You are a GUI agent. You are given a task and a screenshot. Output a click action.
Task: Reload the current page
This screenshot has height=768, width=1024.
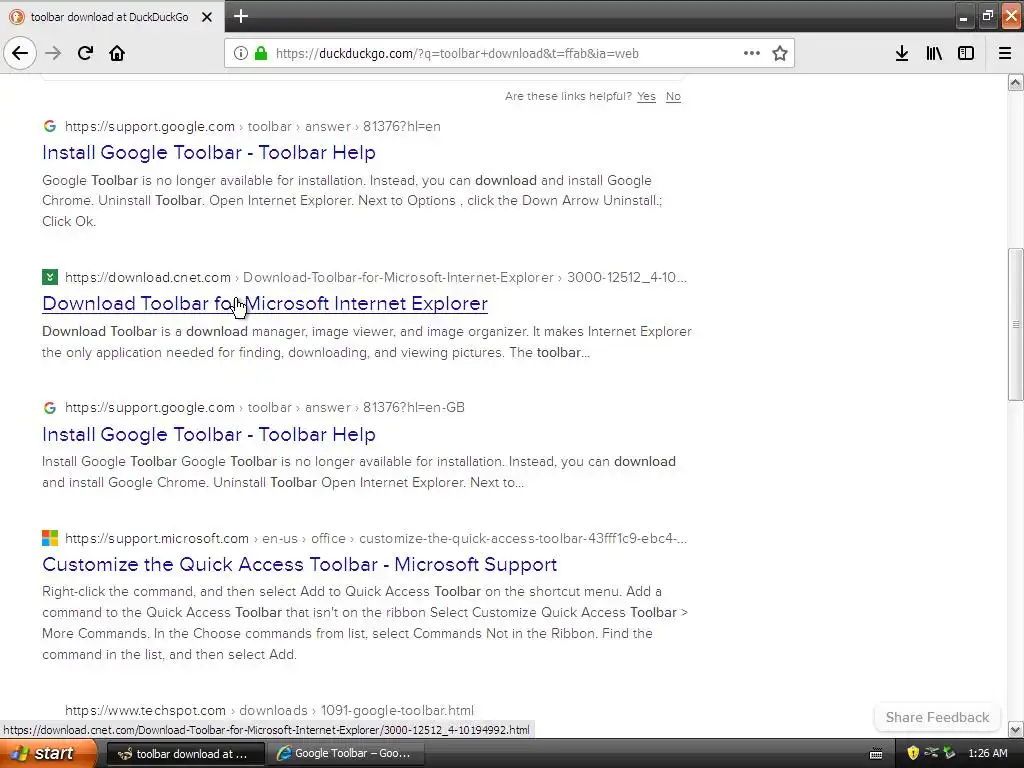pos(85,53)
